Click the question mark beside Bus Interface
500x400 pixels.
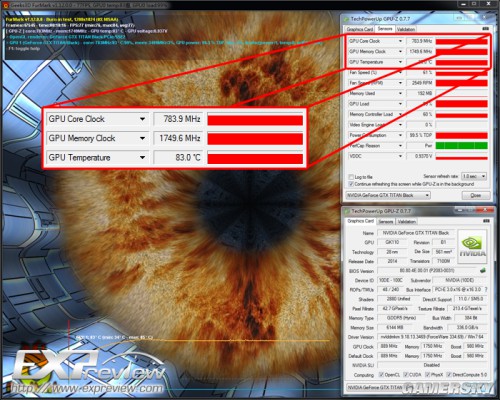486,289
